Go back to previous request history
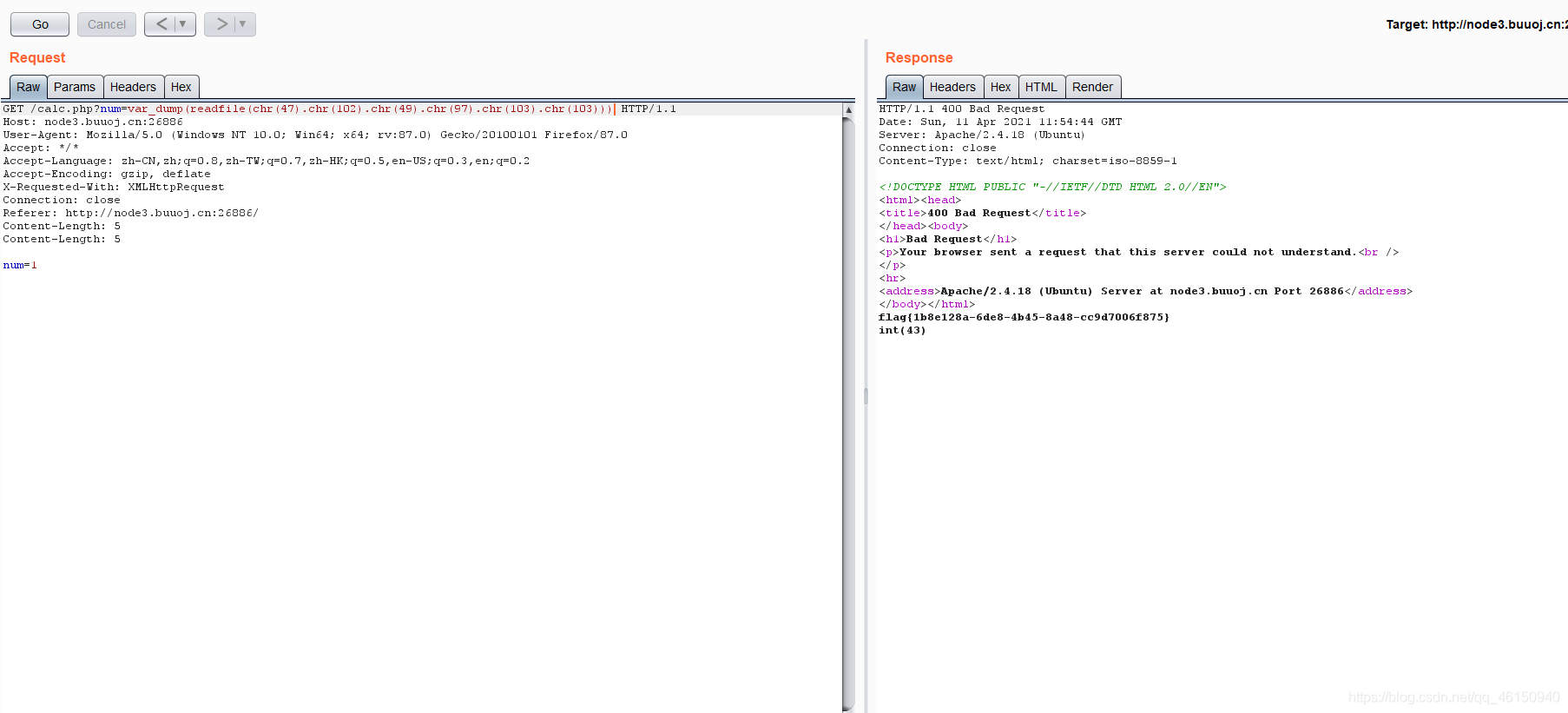The image size is (1568, 713). pos(161,24)
